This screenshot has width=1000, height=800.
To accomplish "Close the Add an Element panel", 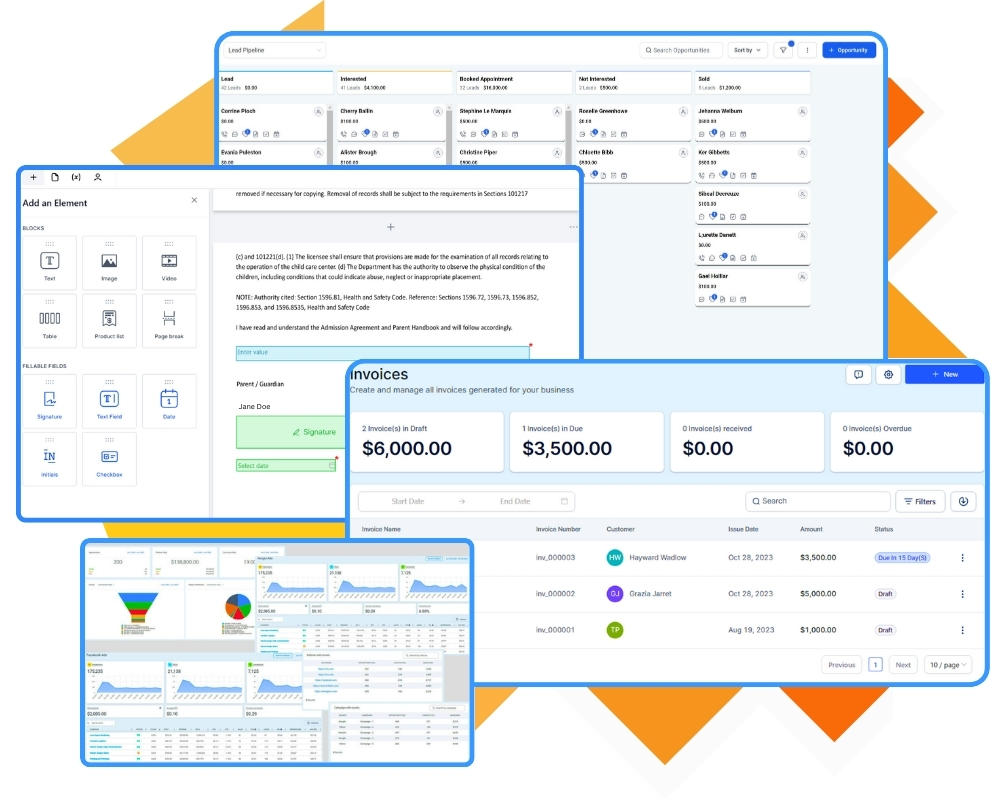I will point(194,200).
